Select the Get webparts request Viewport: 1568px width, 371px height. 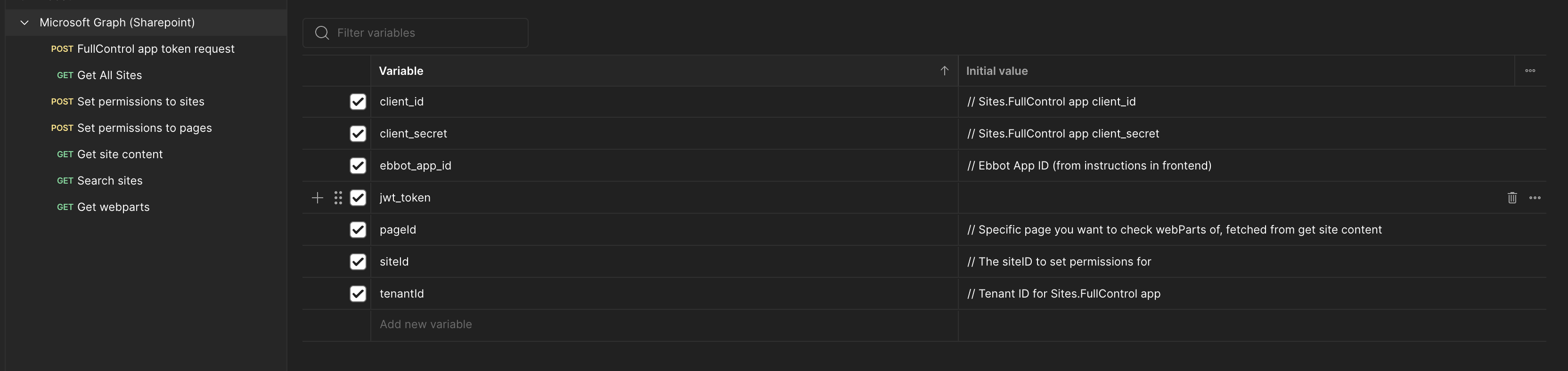[x=113, y=207]
